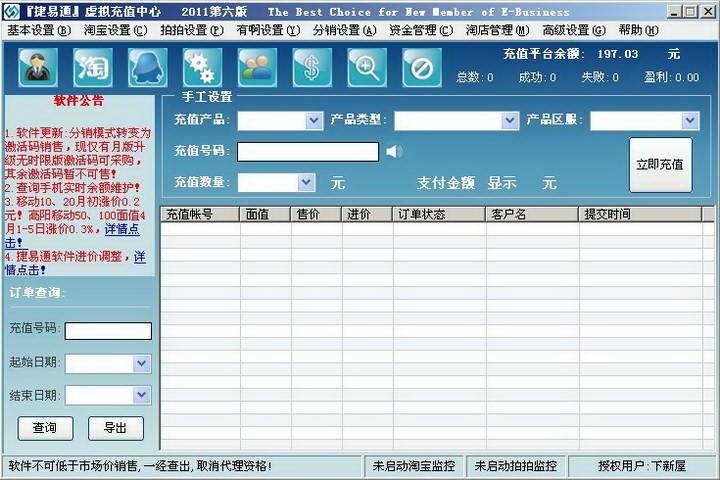720x480 pixels.
Task: Open the 淘宝设置(C) menu
Action: click(x=115, y=30)
